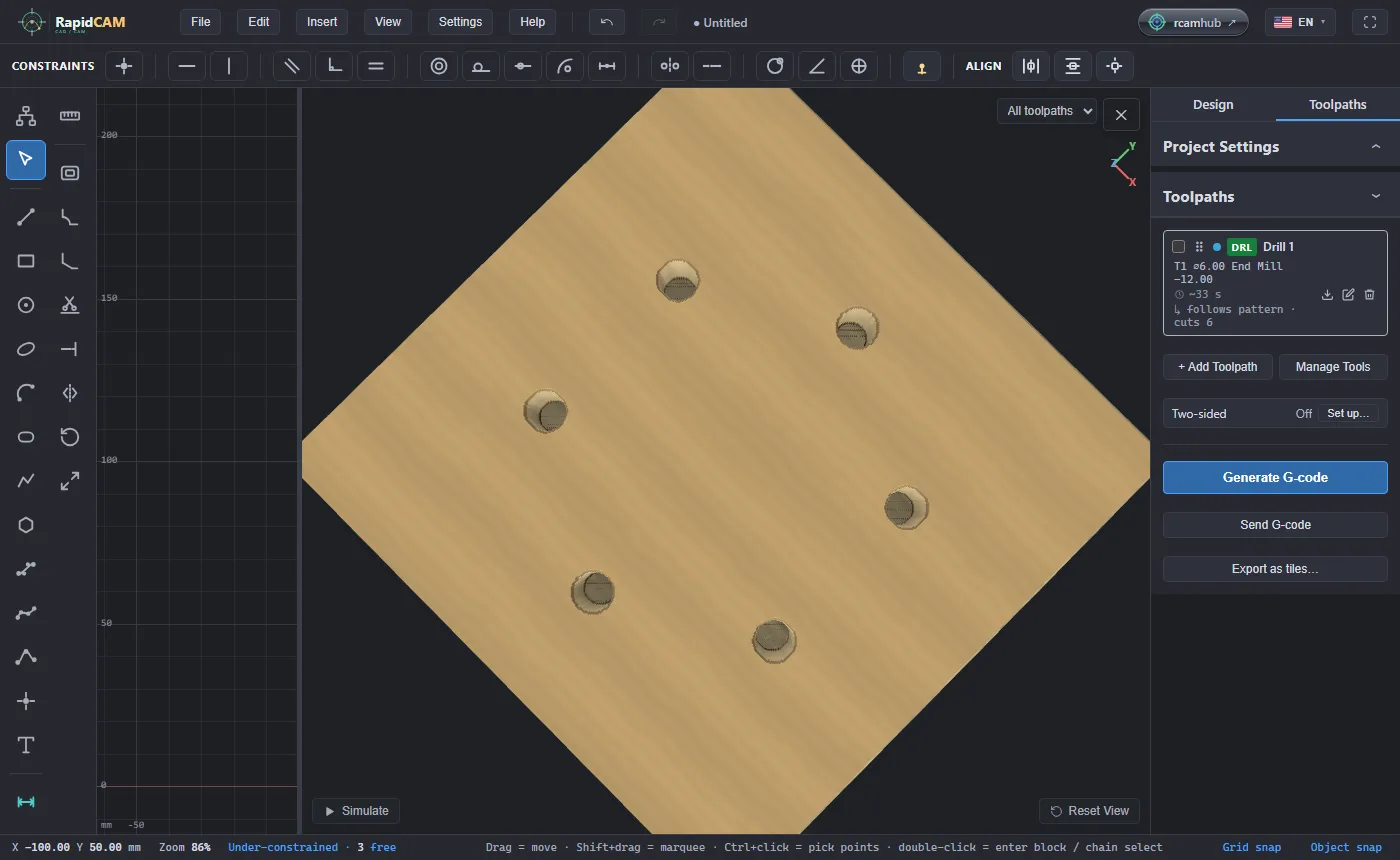Select the Trim scissors tool

pos(70,305)
